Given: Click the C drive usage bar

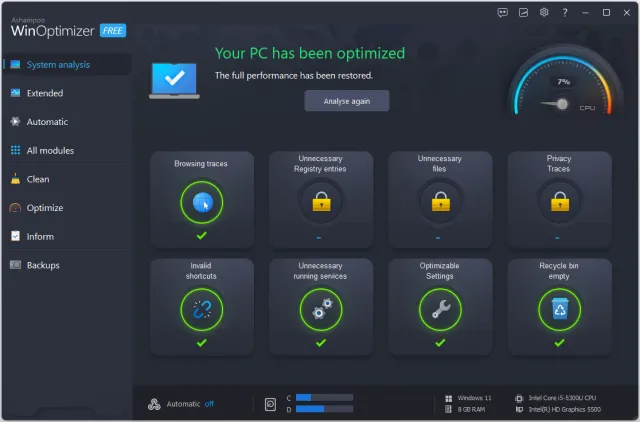Looking at the screenshot, I should tap(324, 398).
